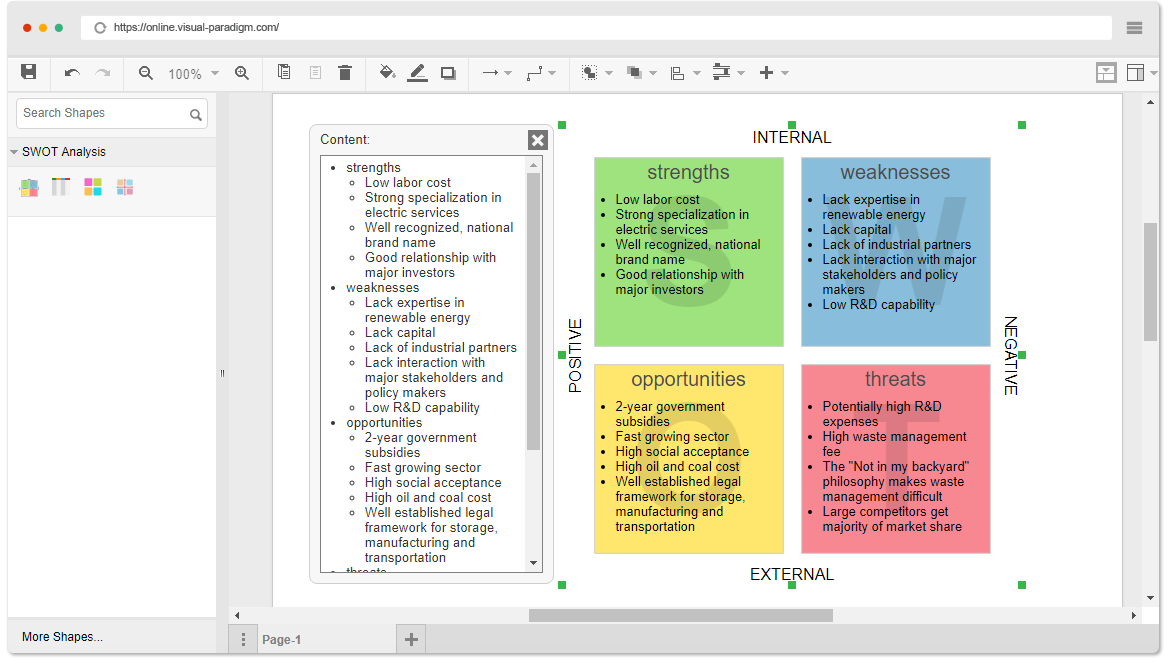Open the Fill Color tool
1170x665 pixels.
click(388, 72)
